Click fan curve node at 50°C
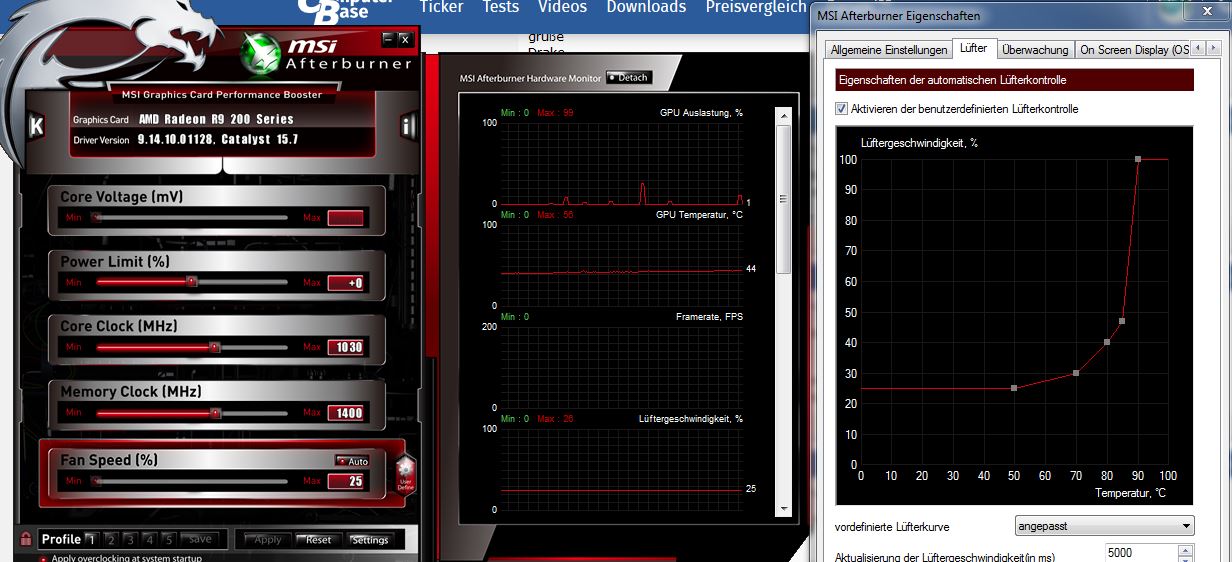Screen dimensions: 1232x562 pos(1014,388)
